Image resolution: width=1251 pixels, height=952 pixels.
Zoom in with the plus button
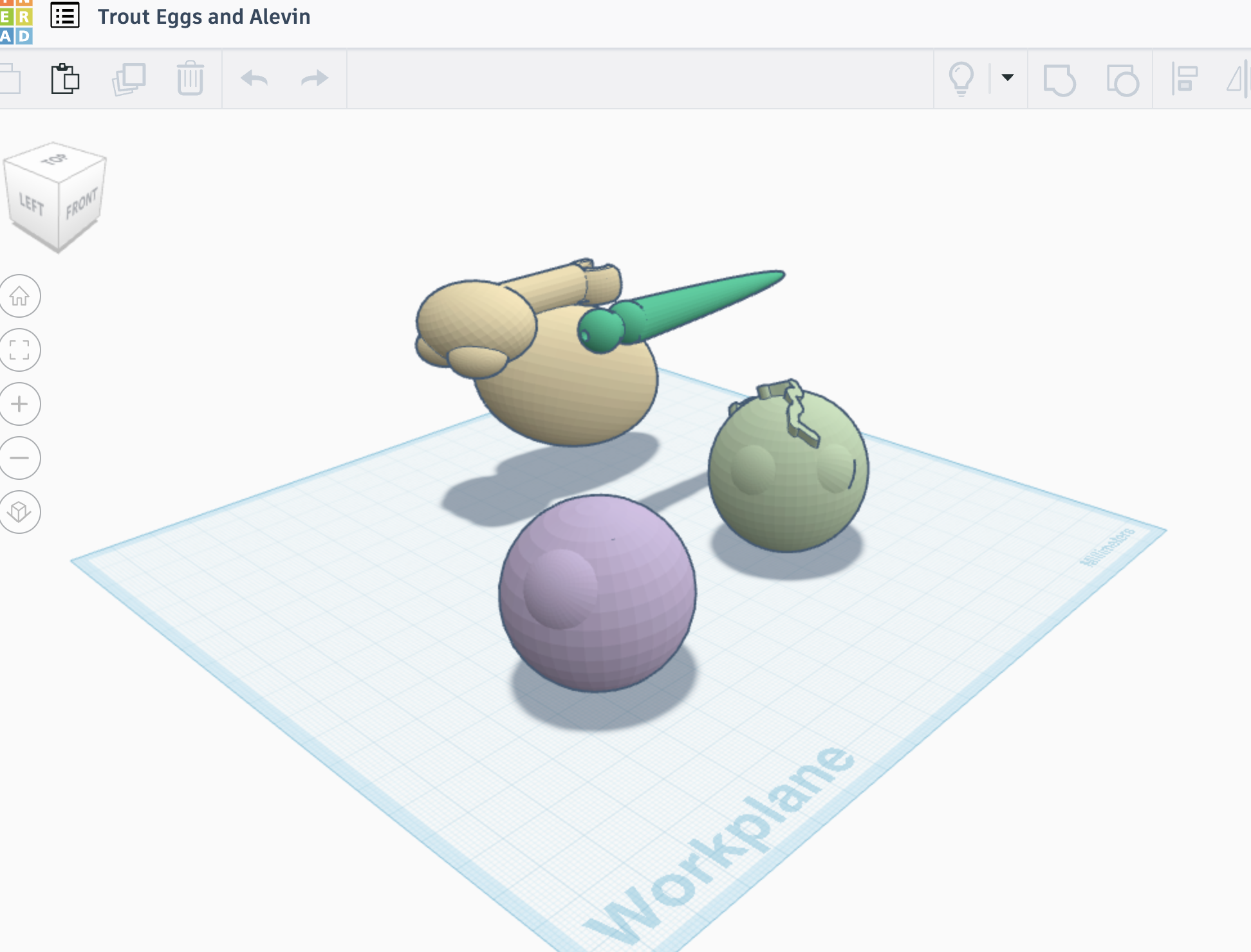[x=20, y=404]
